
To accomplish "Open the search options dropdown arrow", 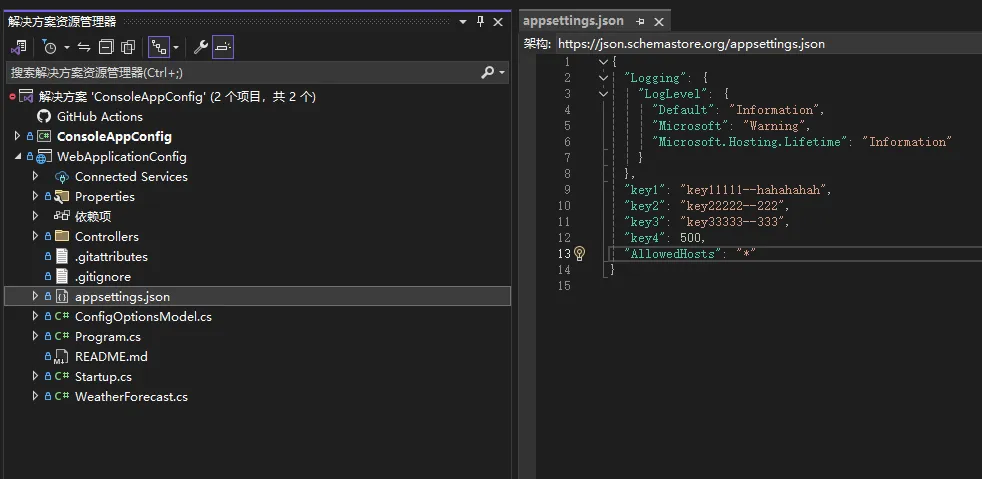I will click(x=502, y=73).
